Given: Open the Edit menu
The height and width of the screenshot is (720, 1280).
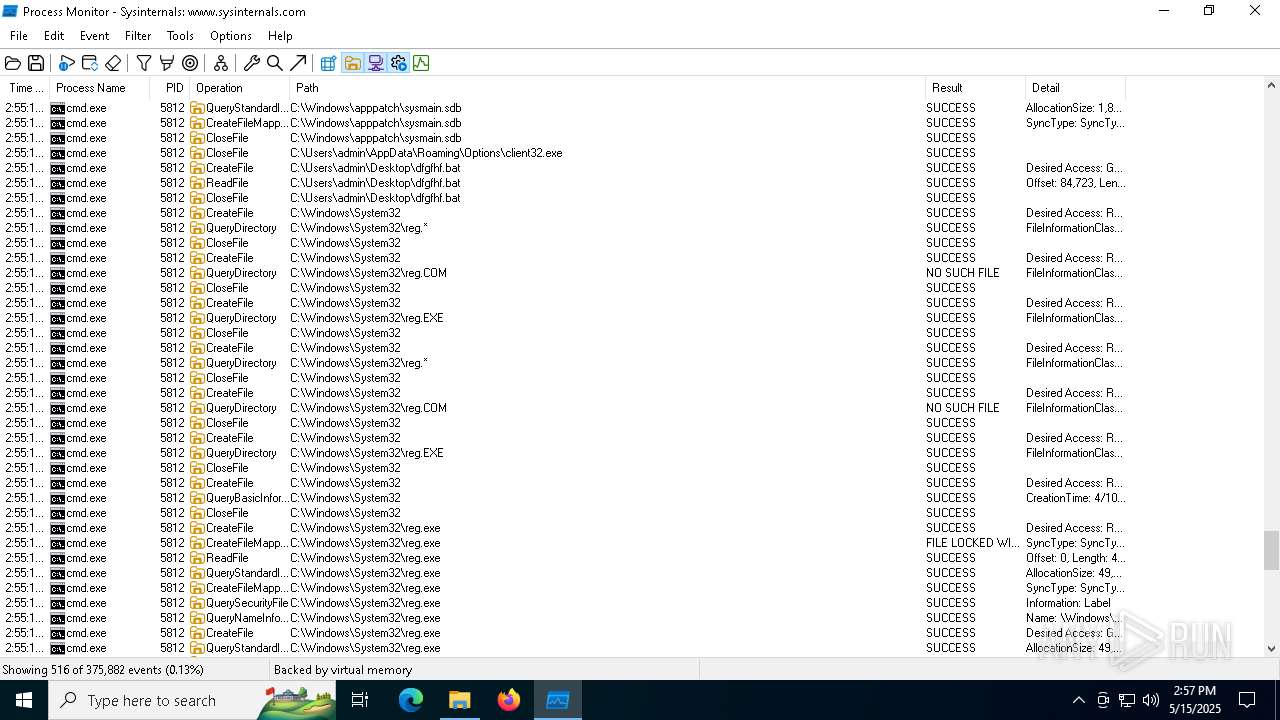Looking at the screenshot, I should pyautogui.click(x=54, y=35).
